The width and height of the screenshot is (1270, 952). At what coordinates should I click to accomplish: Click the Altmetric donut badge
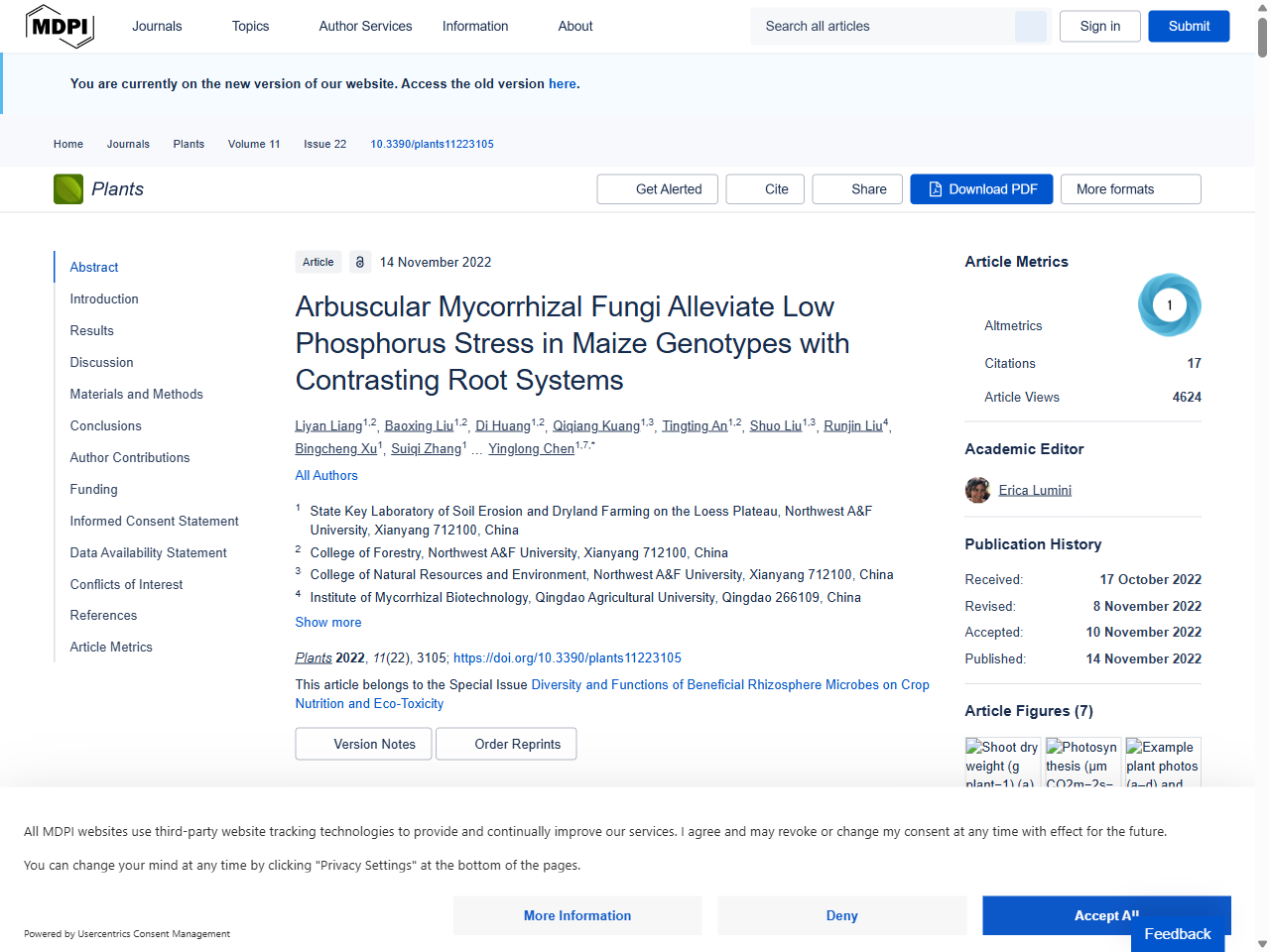point(1169,304)
